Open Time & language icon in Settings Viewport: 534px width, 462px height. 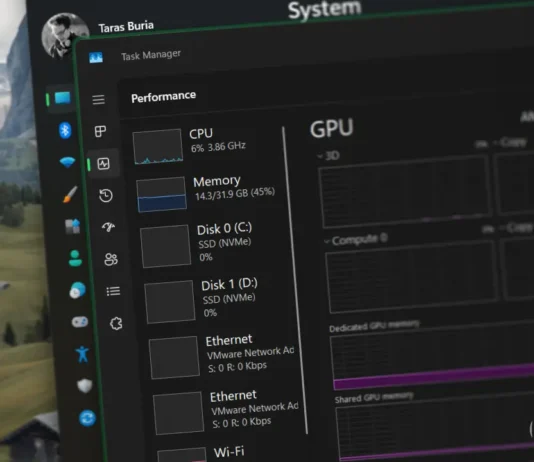coord(78,290)
